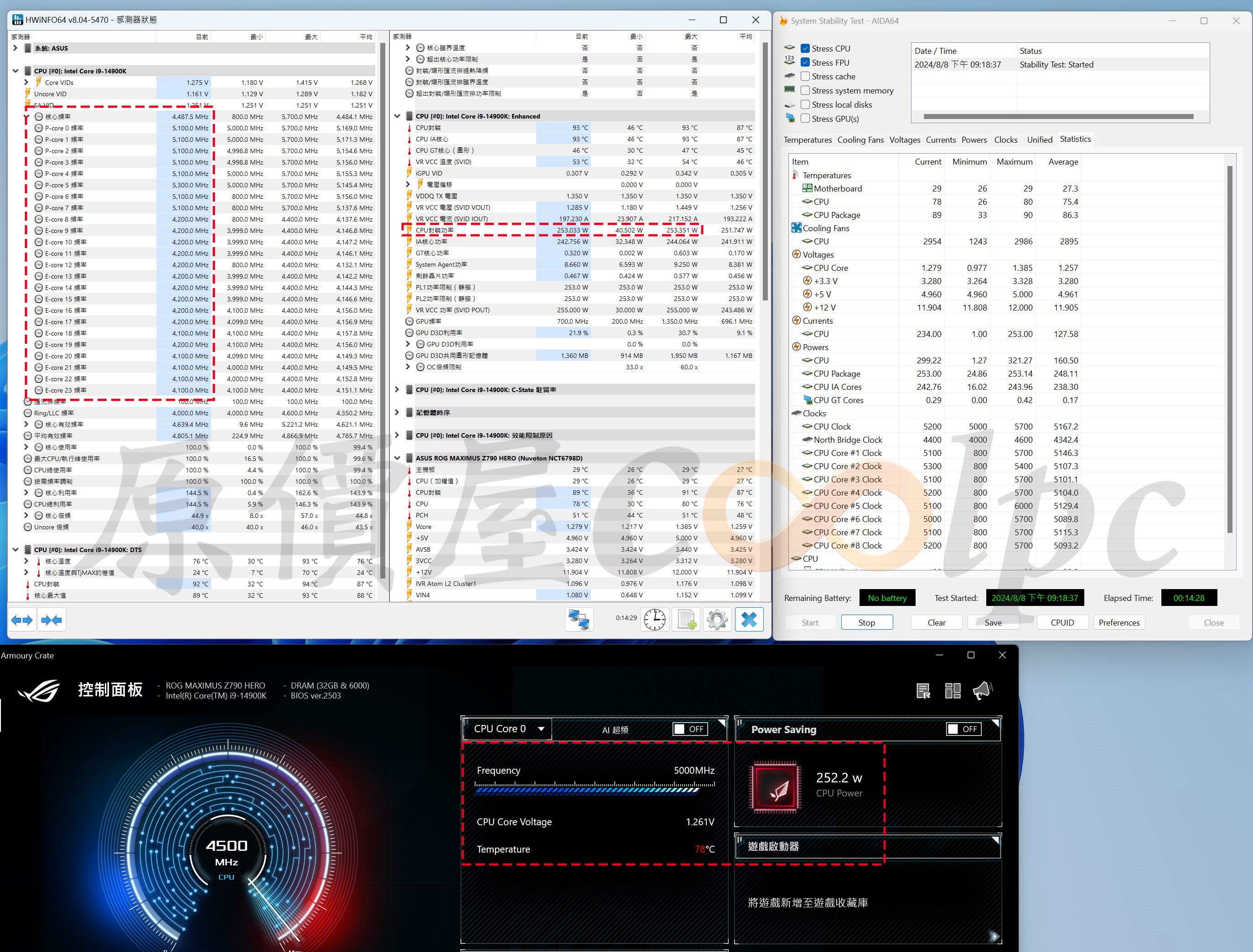The height and width of the screenshot is (952, 1253).
Task: Click CPU Power chip icon in Armoury Crate
Action: click(775, 787)
